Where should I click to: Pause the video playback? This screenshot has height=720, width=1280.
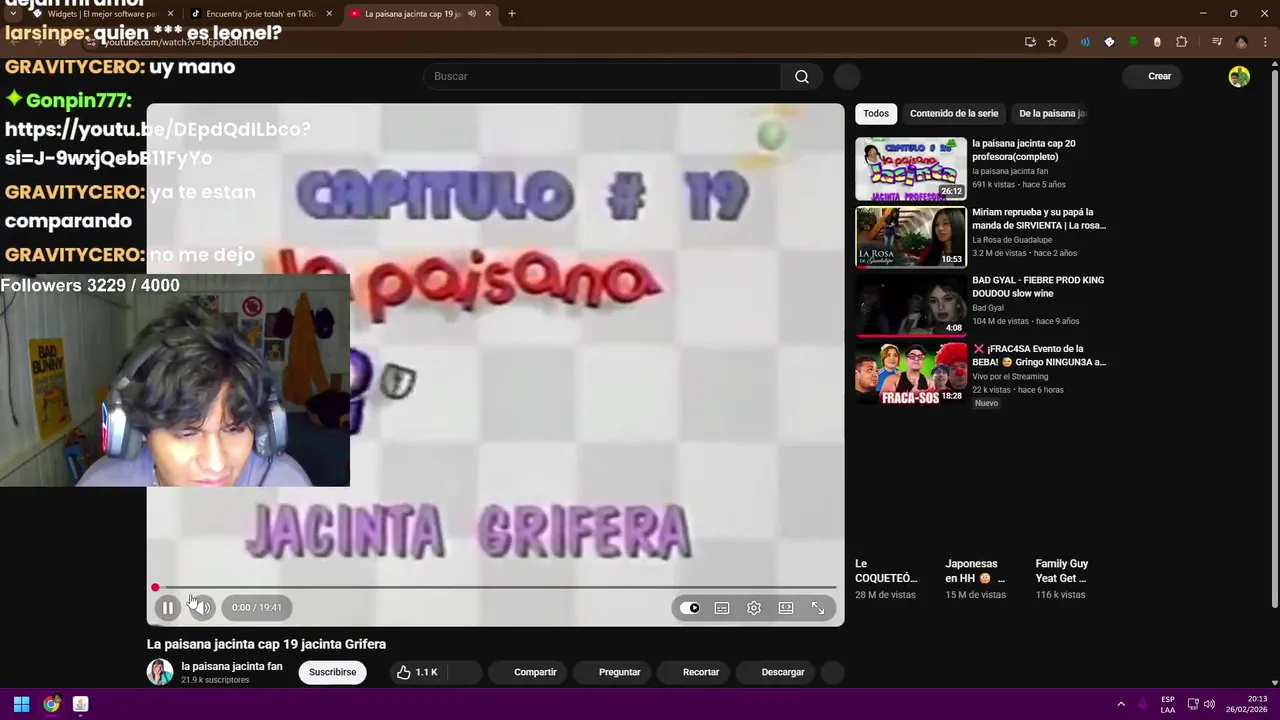point(168,607)
